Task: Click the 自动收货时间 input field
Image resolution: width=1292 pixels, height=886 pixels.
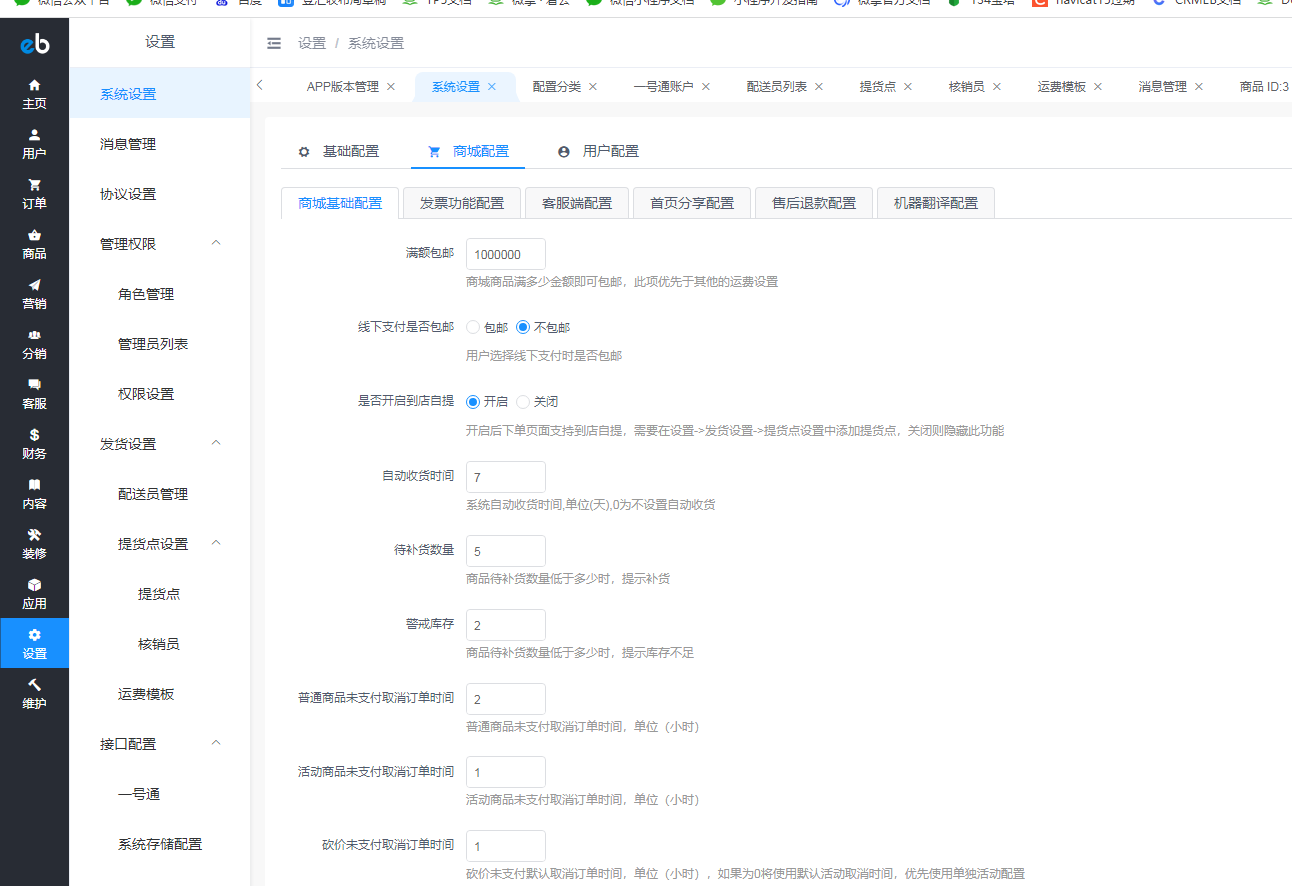Action: (x=506, y=477)
